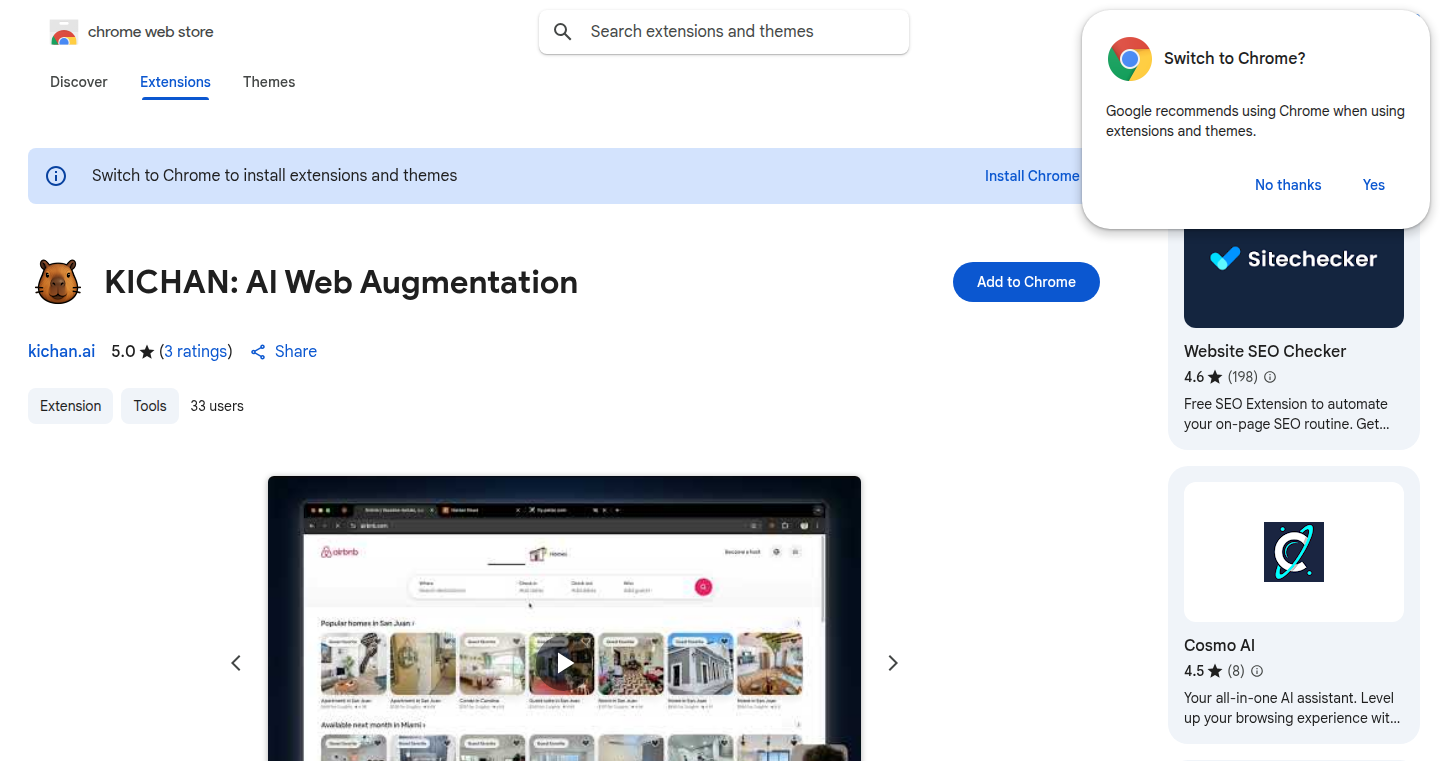This screenshot has height=761, width=1440.
Task: Open the Themes tab
Action: [269, 82]
